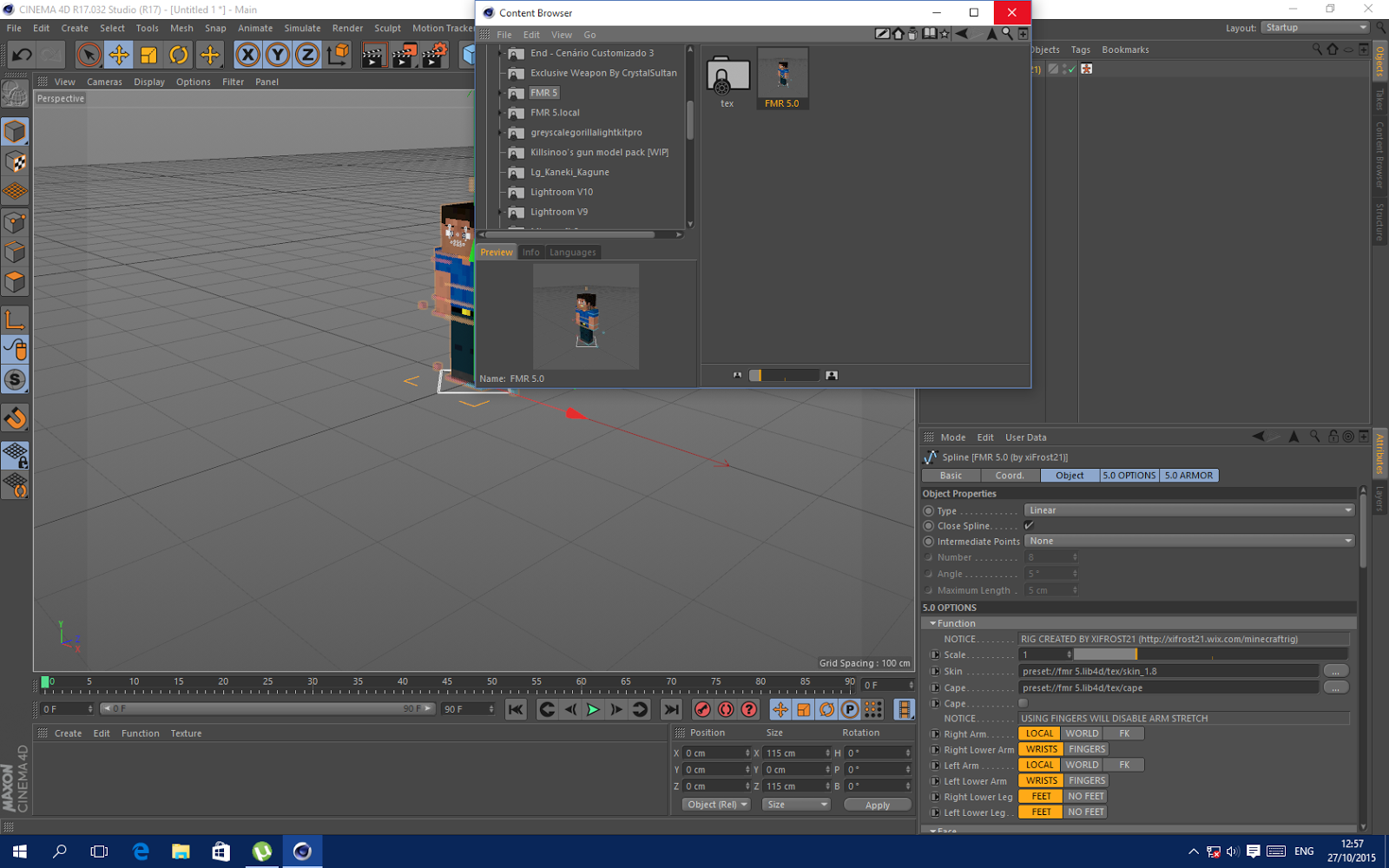1389x868 pixels.
Task: Select the FMR 5.0 preset thumbnail
Action: point(782,79)
